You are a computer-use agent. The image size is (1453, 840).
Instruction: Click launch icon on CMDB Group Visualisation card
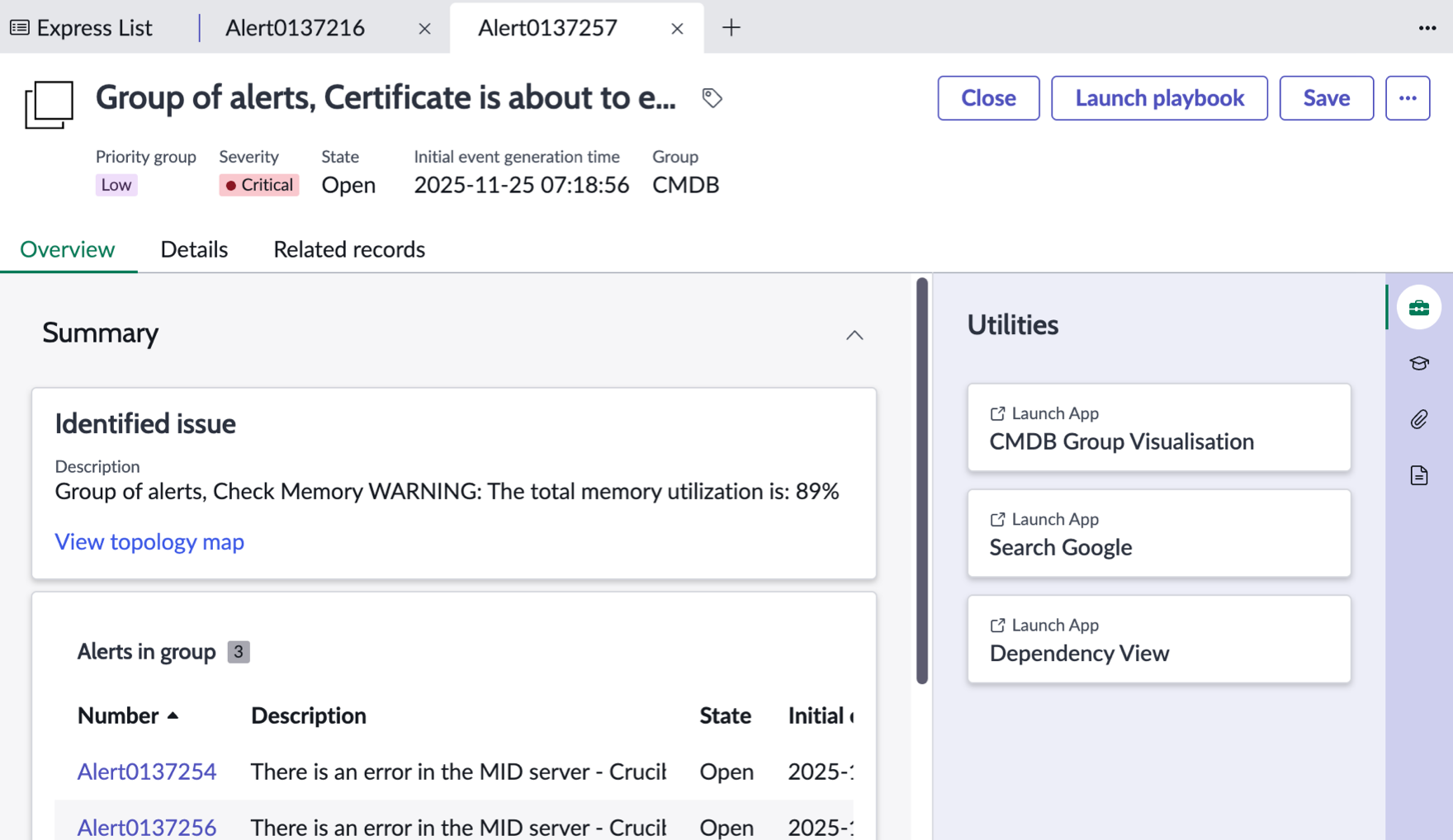[997, 413]
